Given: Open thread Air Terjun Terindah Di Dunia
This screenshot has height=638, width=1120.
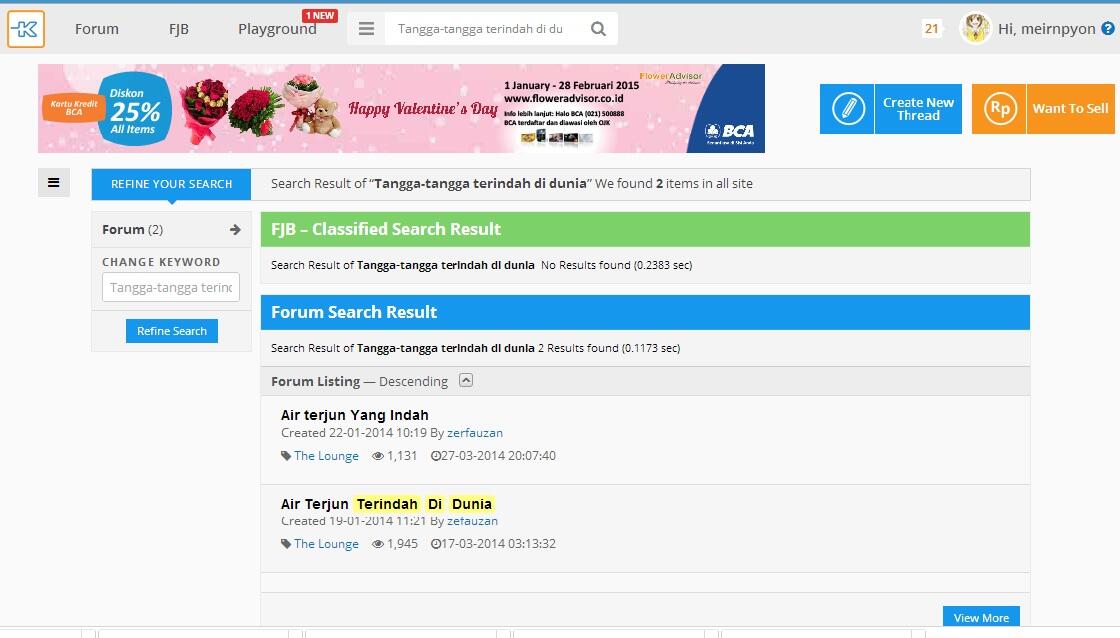Looking at the screenshot, I should [x=386, y=504].
